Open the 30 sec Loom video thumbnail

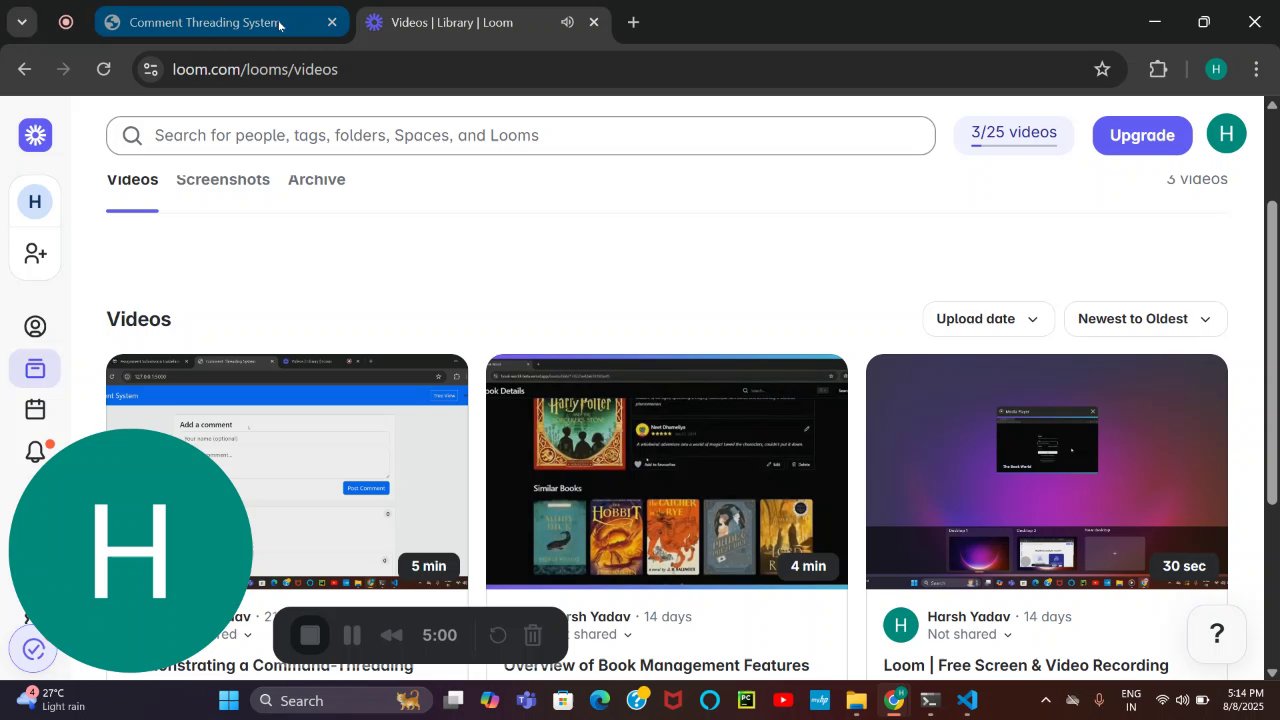point(1047,471)
